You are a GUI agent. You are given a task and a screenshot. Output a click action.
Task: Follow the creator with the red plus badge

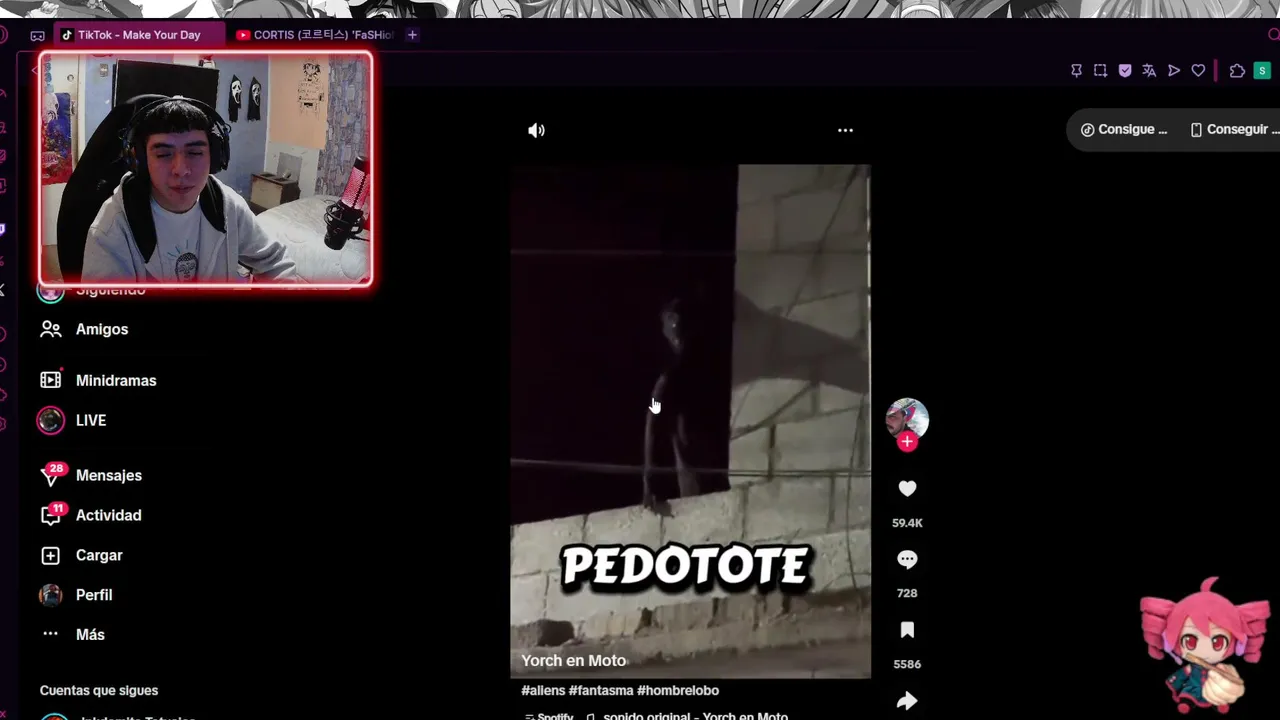[x=907, y=442]
